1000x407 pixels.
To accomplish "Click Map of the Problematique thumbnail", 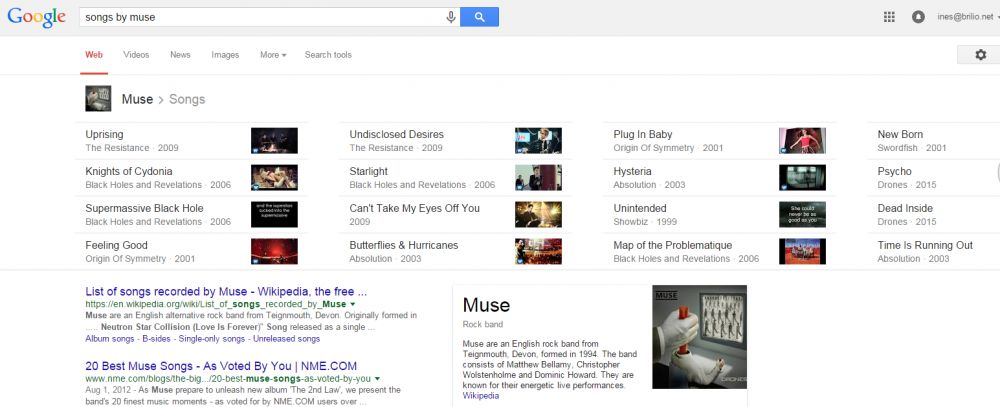I will [x=802, y=252].
